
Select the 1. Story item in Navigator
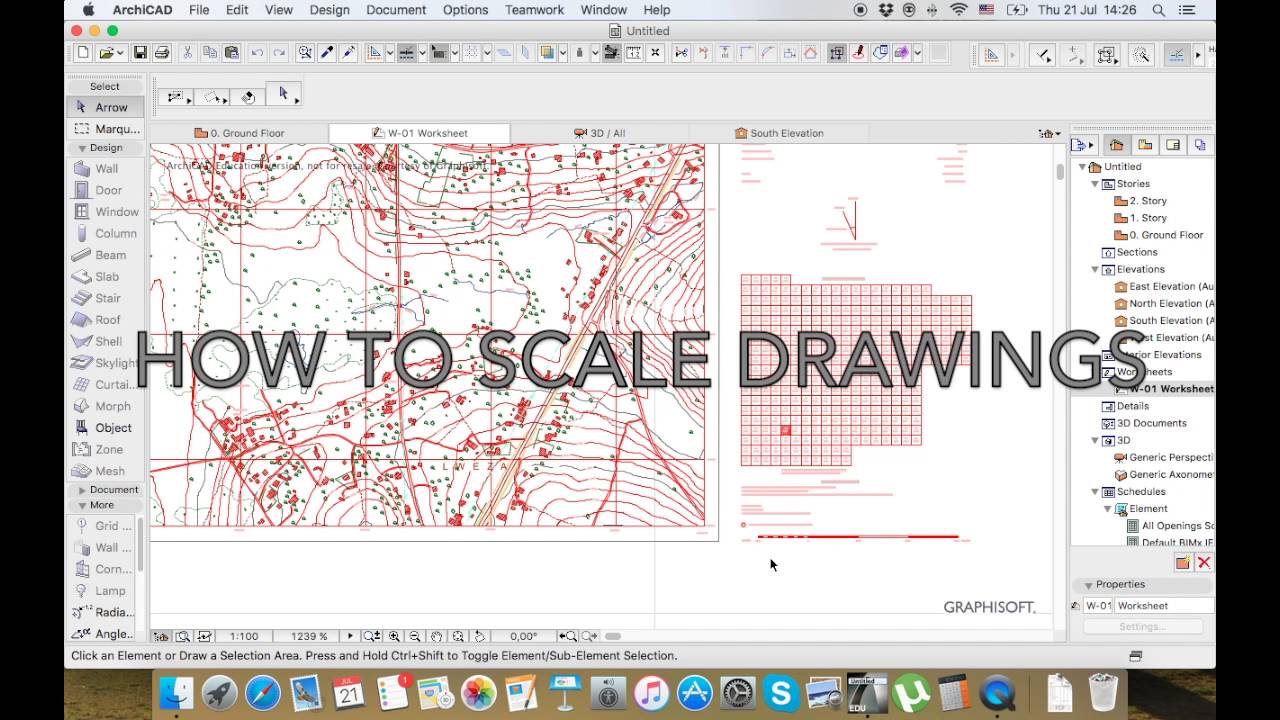point(1147,218)
